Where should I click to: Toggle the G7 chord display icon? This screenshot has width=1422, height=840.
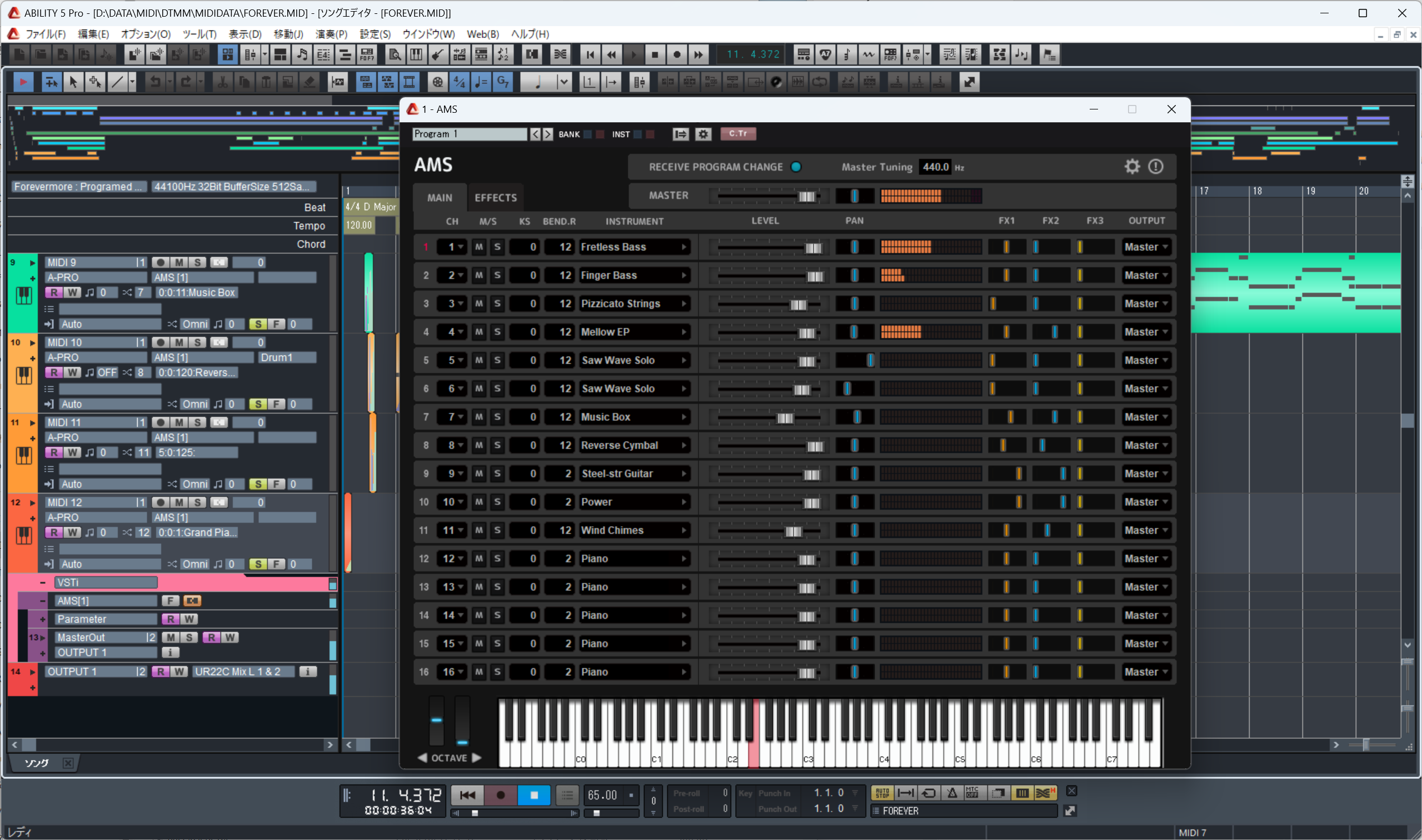click(503, 82)
